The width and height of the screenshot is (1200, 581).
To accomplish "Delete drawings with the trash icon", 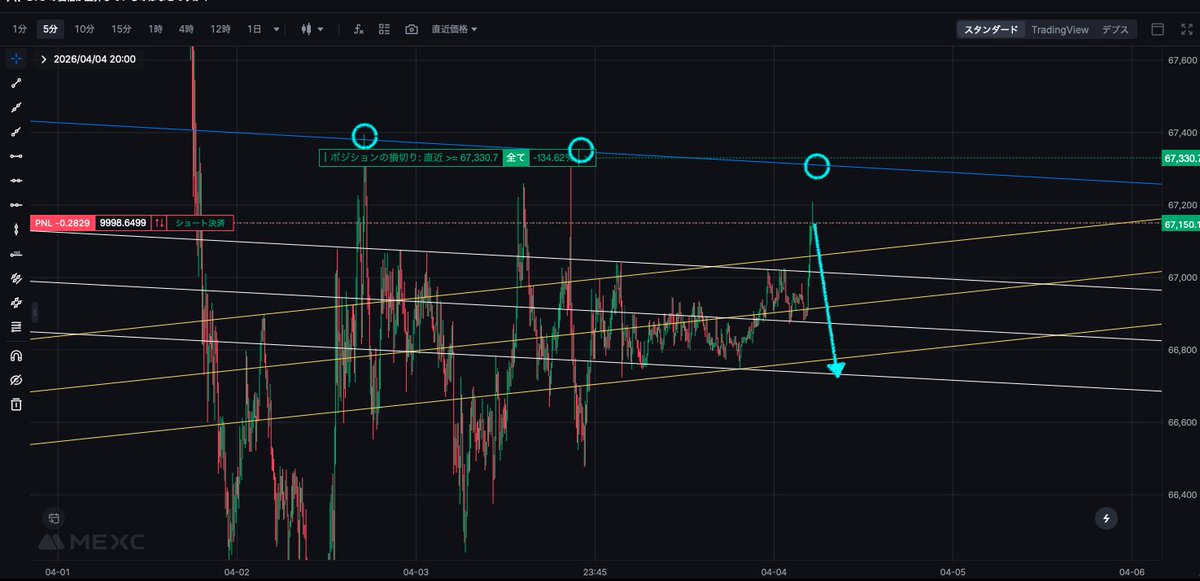I will (16, 404).
